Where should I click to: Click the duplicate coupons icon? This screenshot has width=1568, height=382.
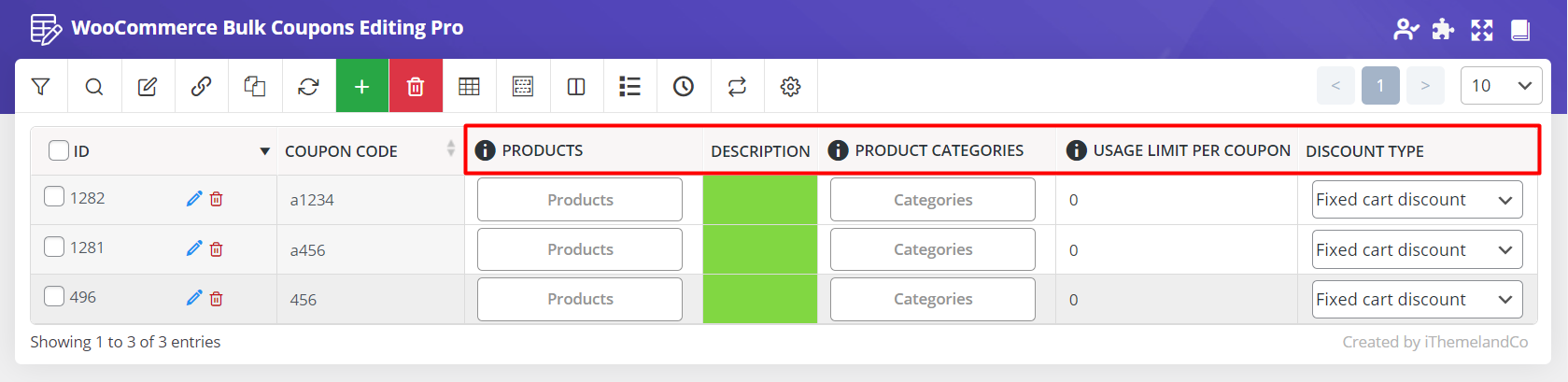click(255, 87)
